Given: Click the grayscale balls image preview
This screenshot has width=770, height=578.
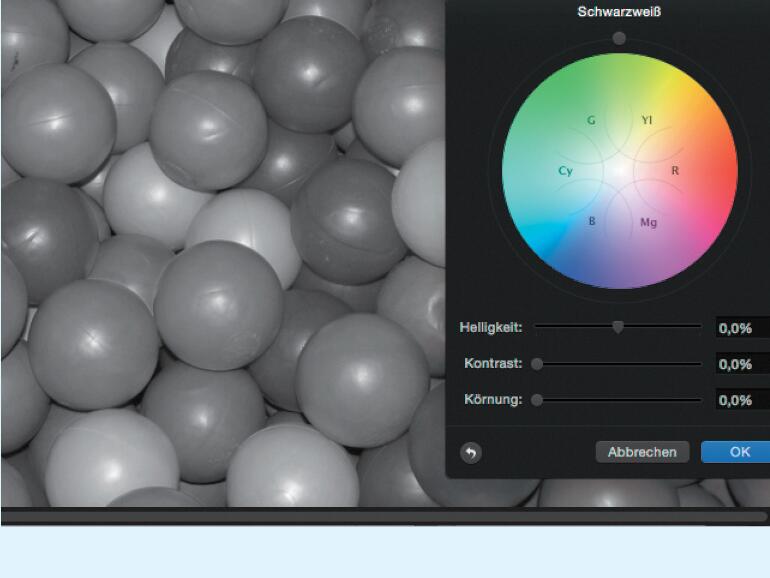Looking at the screenshot, I should 220,260.
